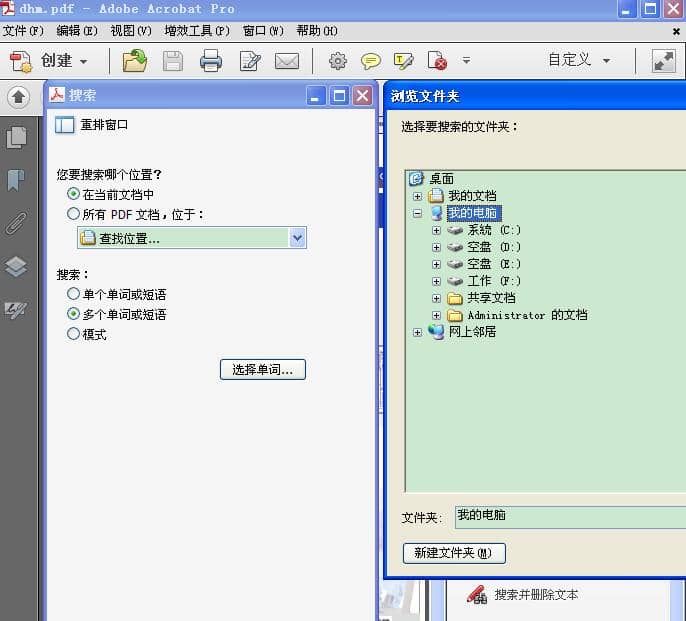
Task: Click the Delete page icon
Action: (x=437, y=61)
